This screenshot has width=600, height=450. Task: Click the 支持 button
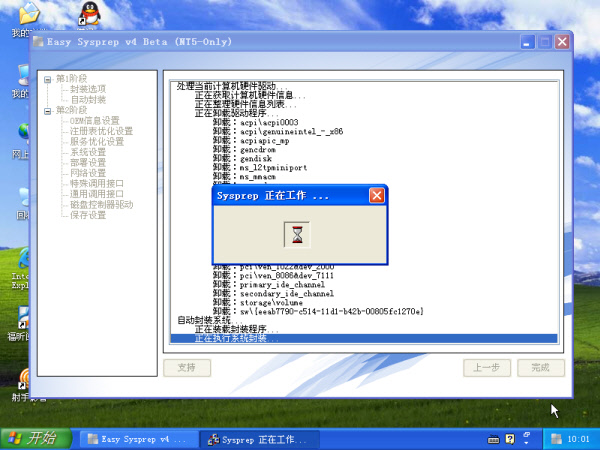click(187, 368)
